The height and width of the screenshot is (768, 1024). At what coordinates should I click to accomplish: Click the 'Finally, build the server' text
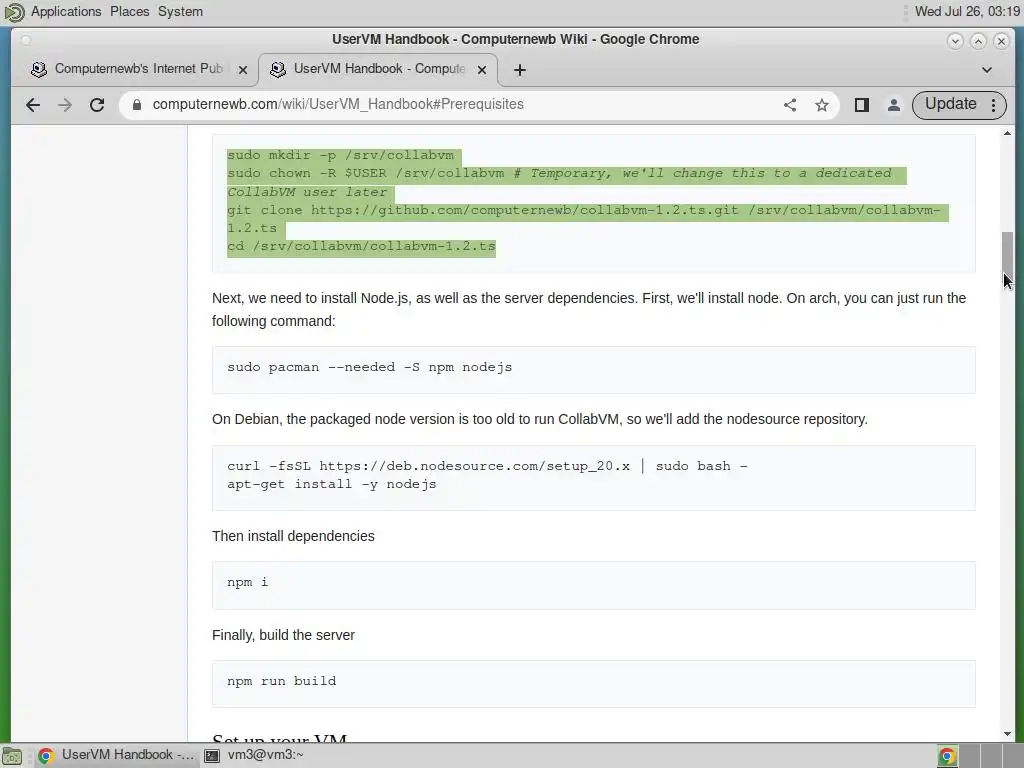[283, 635]
